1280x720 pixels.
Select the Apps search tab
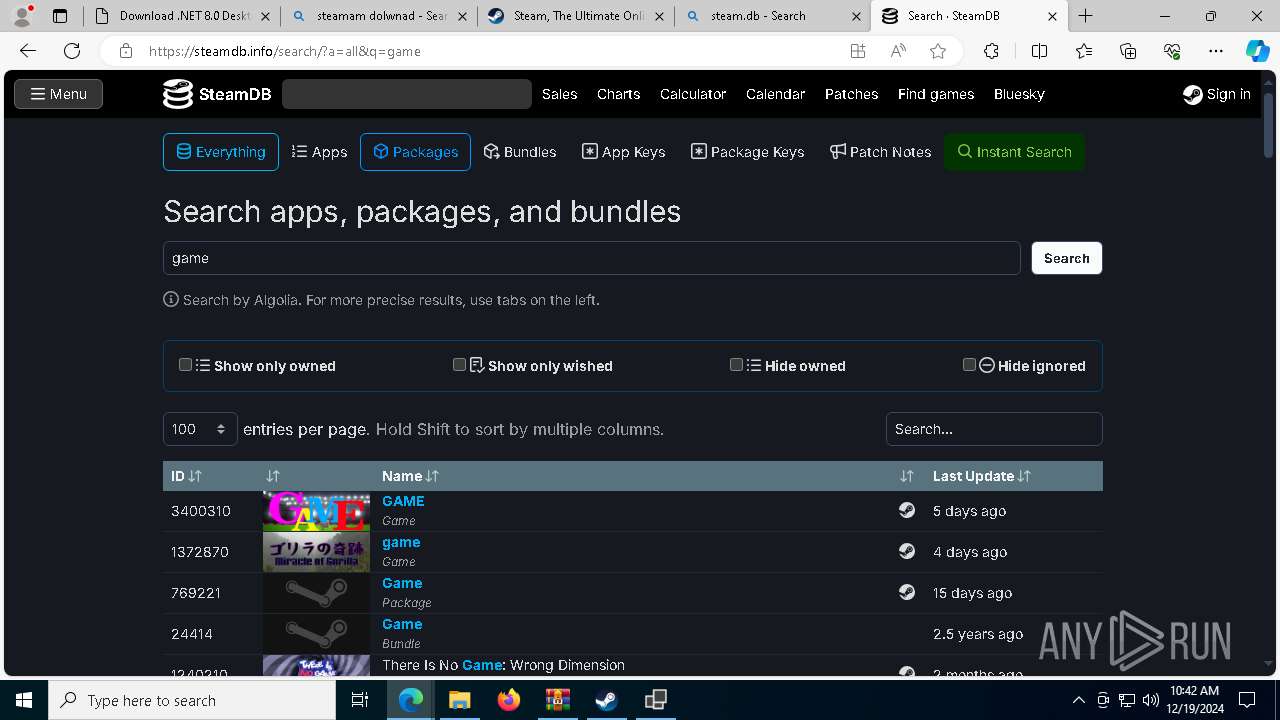(319, 152)
